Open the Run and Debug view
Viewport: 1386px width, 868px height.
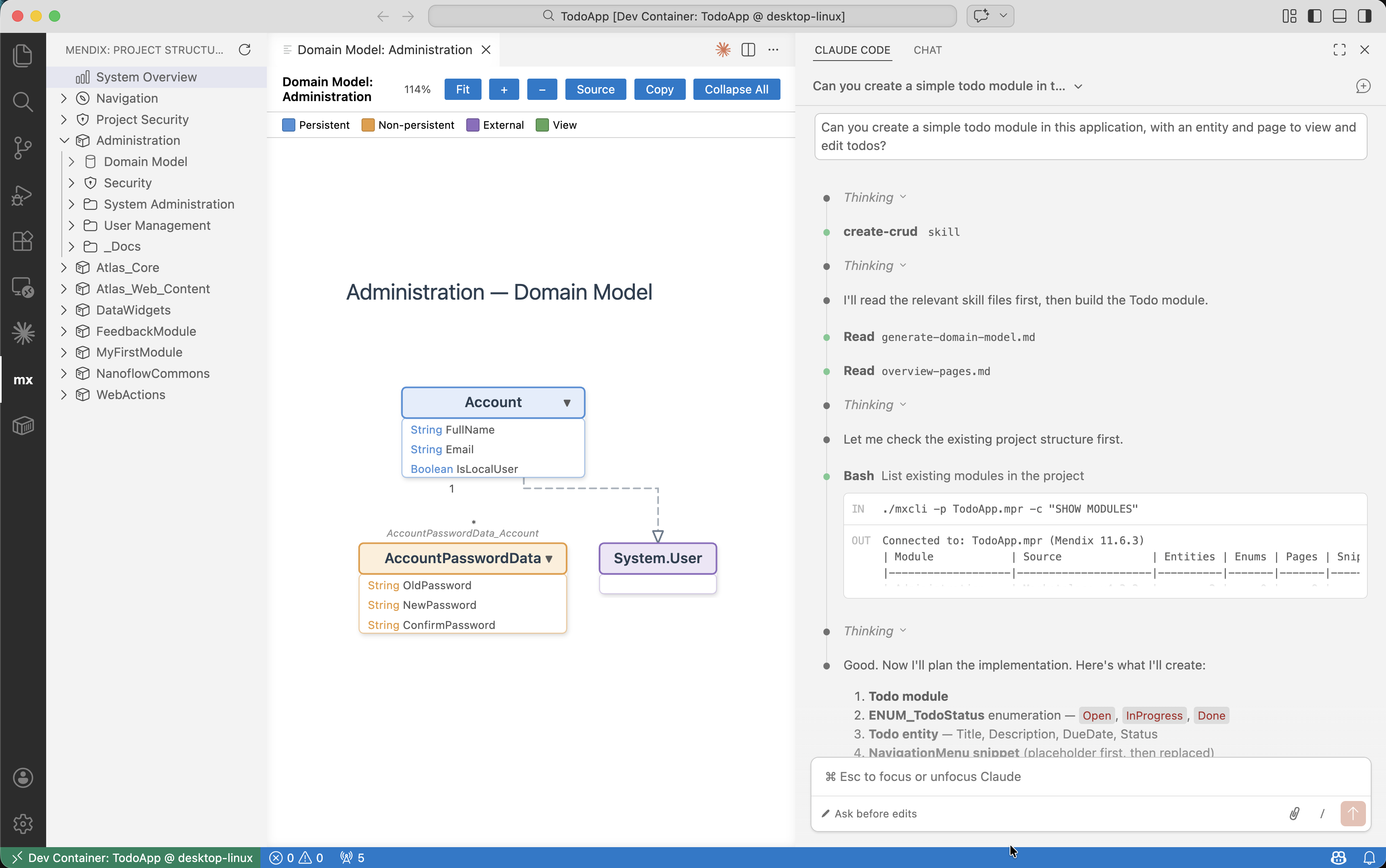(22, 195)
